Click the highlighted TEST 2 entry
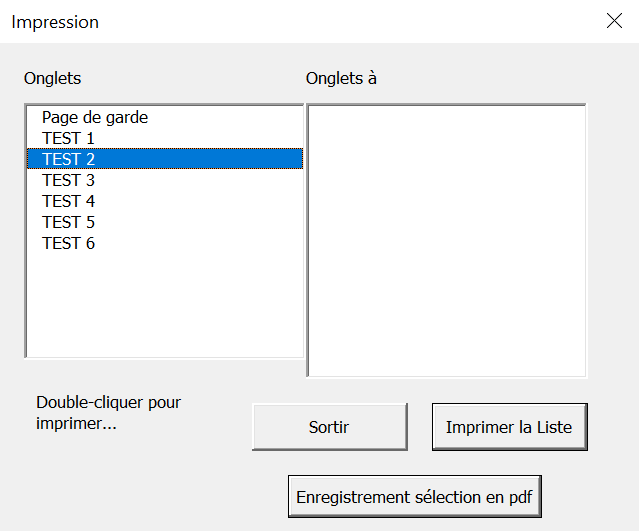The height and width of the screenshot is (531, 639). (x=165, y=159)
